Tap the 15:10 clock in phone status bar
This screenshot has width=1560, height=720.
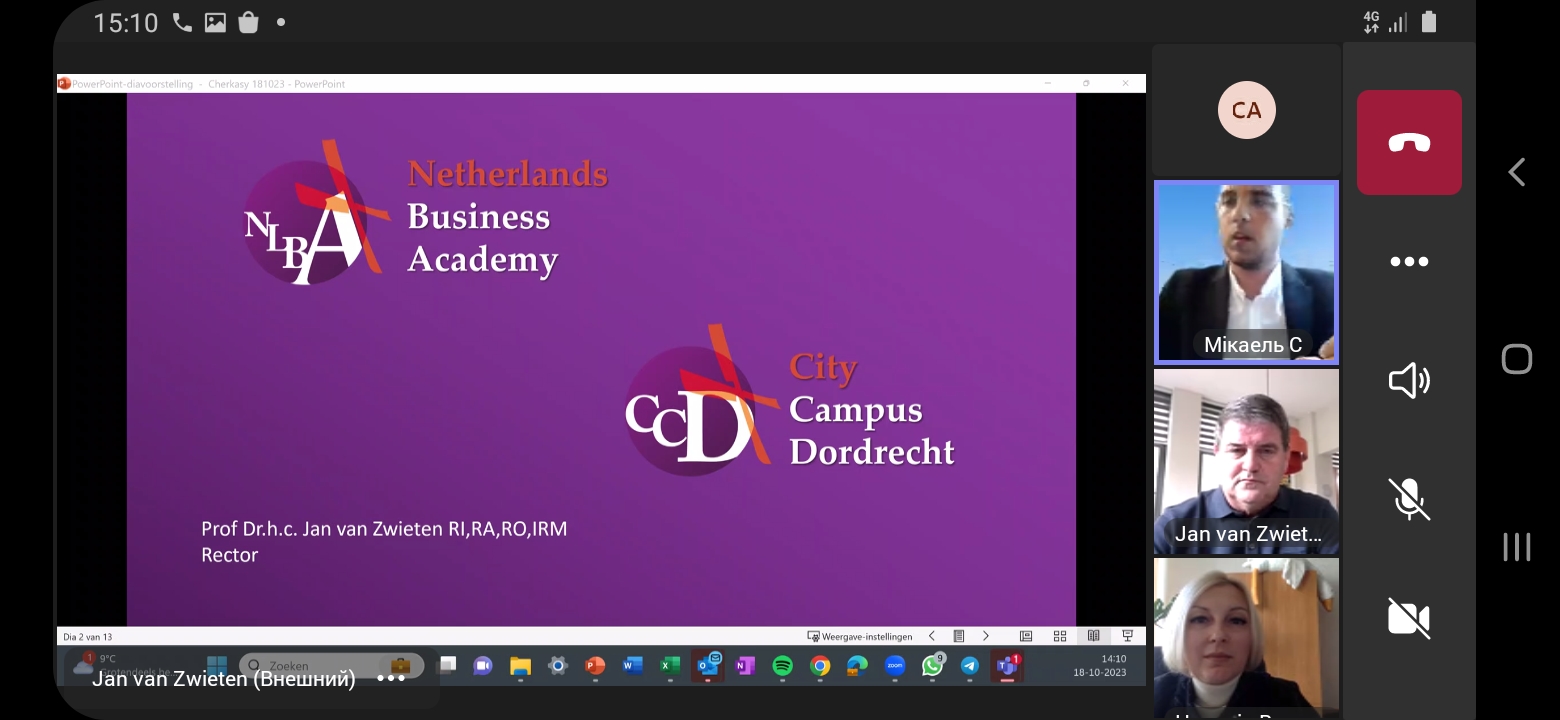[x=126, y=23]
